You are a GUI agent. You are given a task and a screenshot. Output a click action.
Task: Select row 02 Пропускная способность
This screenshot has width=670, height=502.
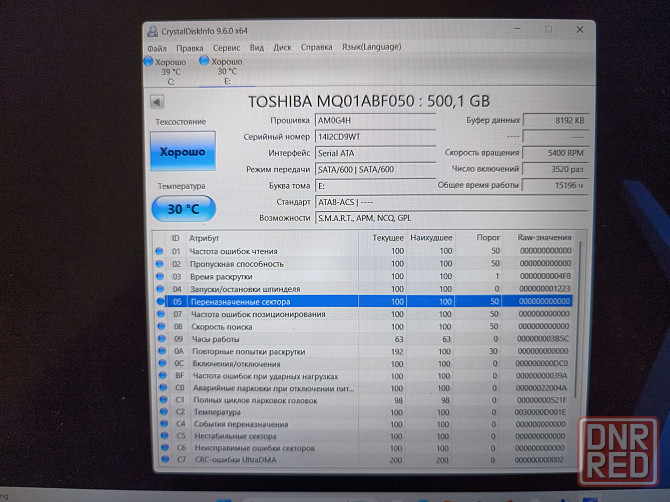point(364,264)
